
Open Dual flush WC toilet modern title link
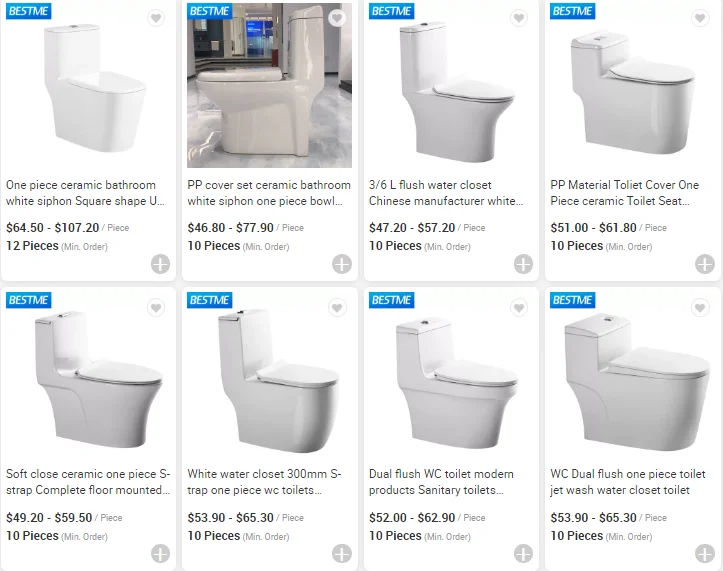[442, 482]
